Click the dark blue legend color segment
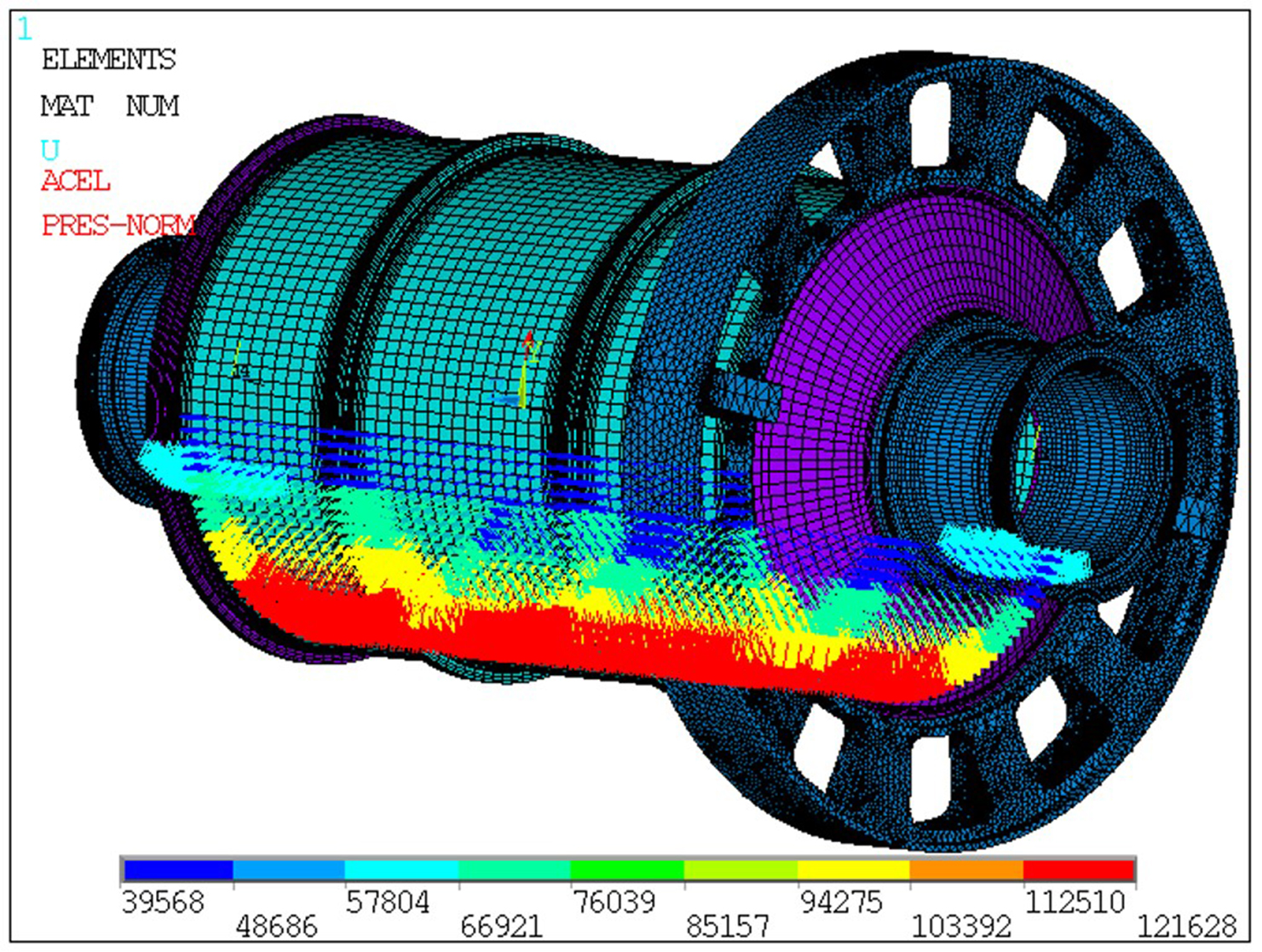This screenshot has width=1262, height=952. (x=178, y=869)
